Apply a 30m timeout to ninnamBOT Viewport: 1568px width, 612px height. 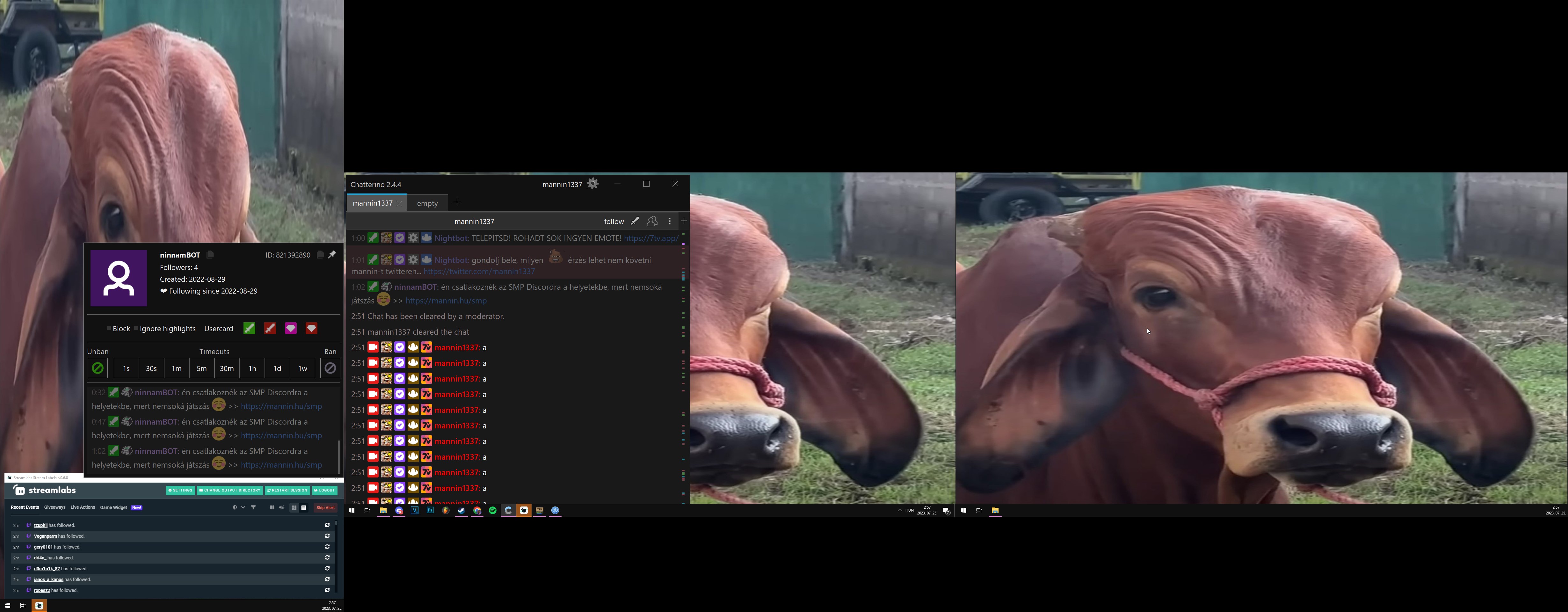tap(226, 368)
